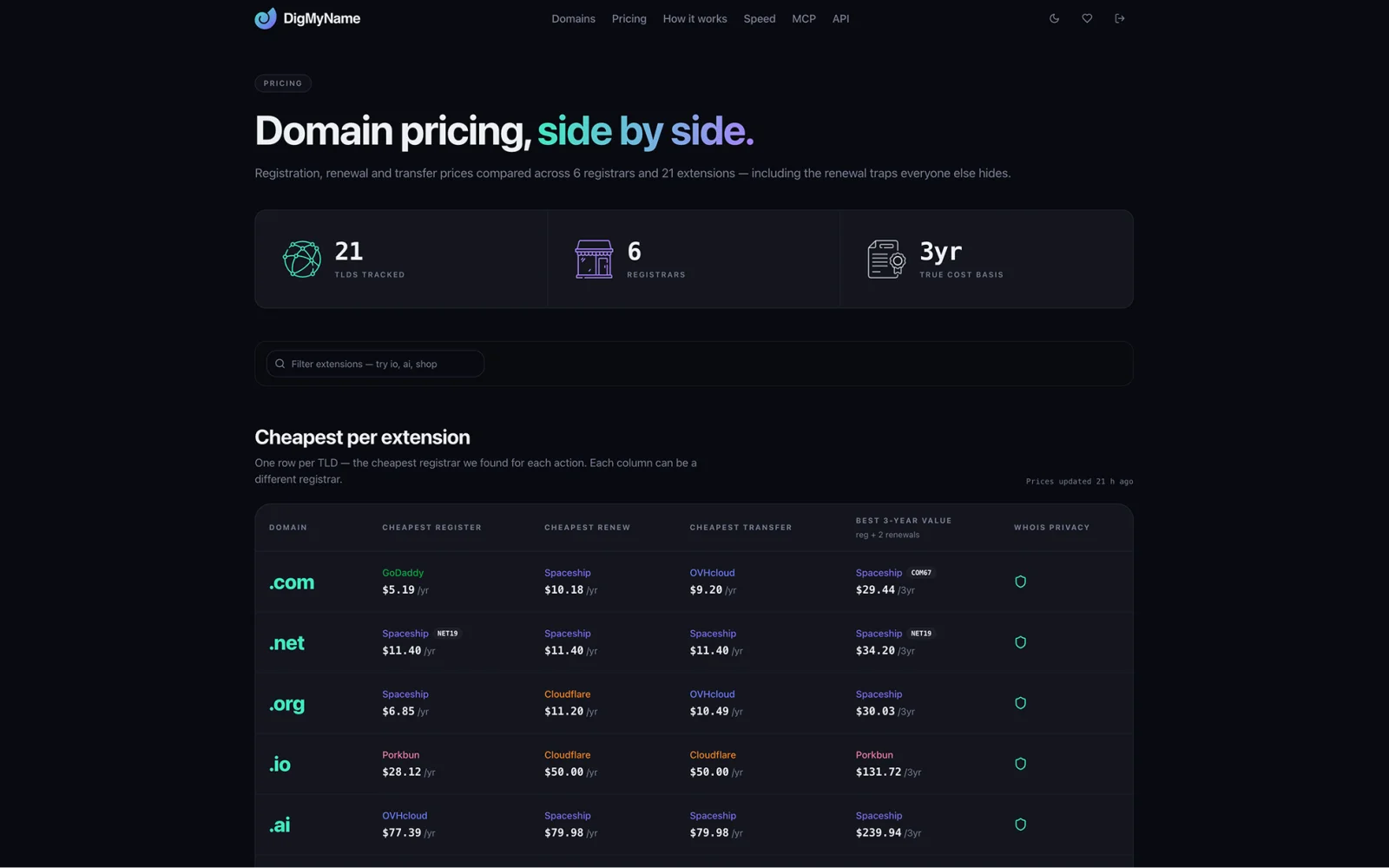Click the certificate icon for true cost basis

click(886, 259)
